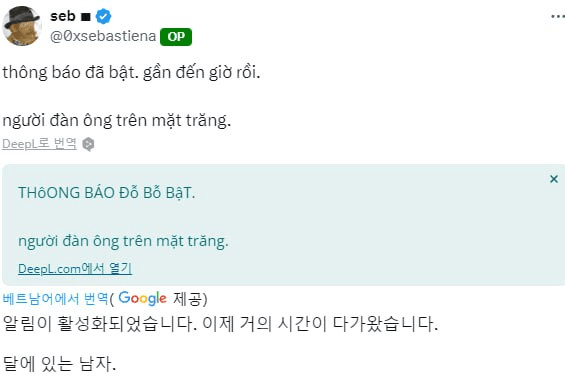Click the Google logo
Viewport: 565px width, 377px height.
[142, 298]
